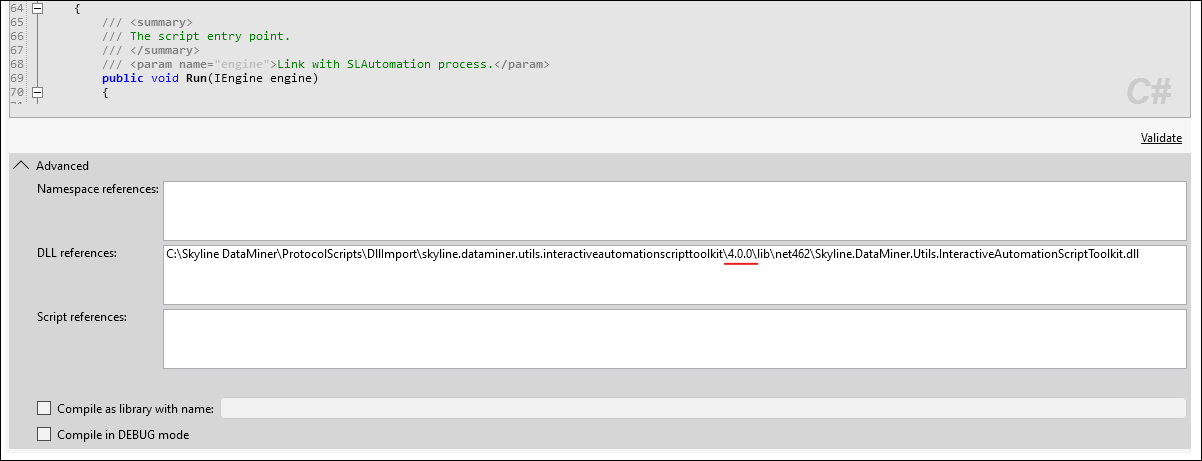Click the 'Namespace references:' label
This screenshot has width=1202, height=461.
pos(97,190)
